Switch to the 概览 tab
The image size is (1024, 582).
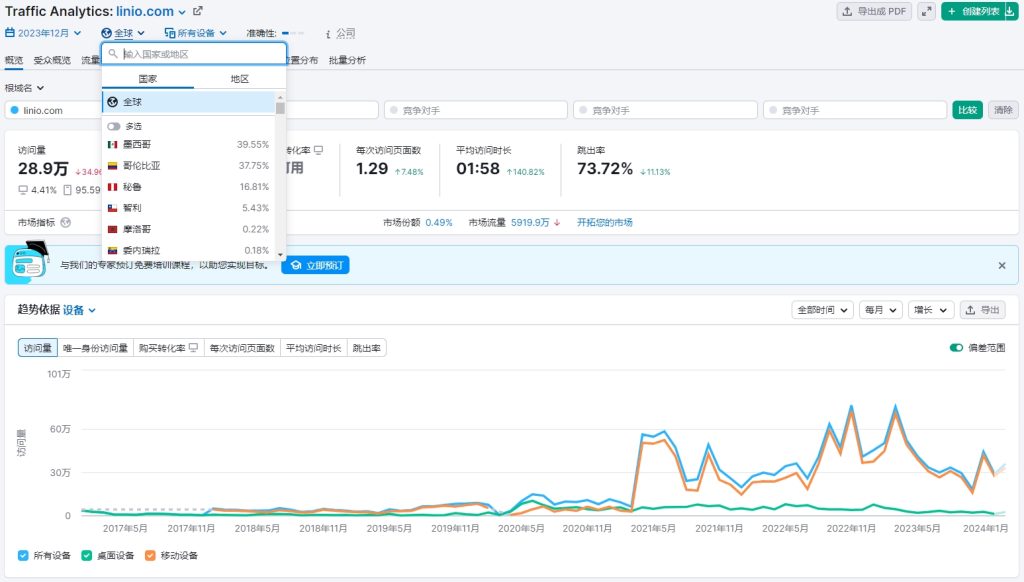14,60
